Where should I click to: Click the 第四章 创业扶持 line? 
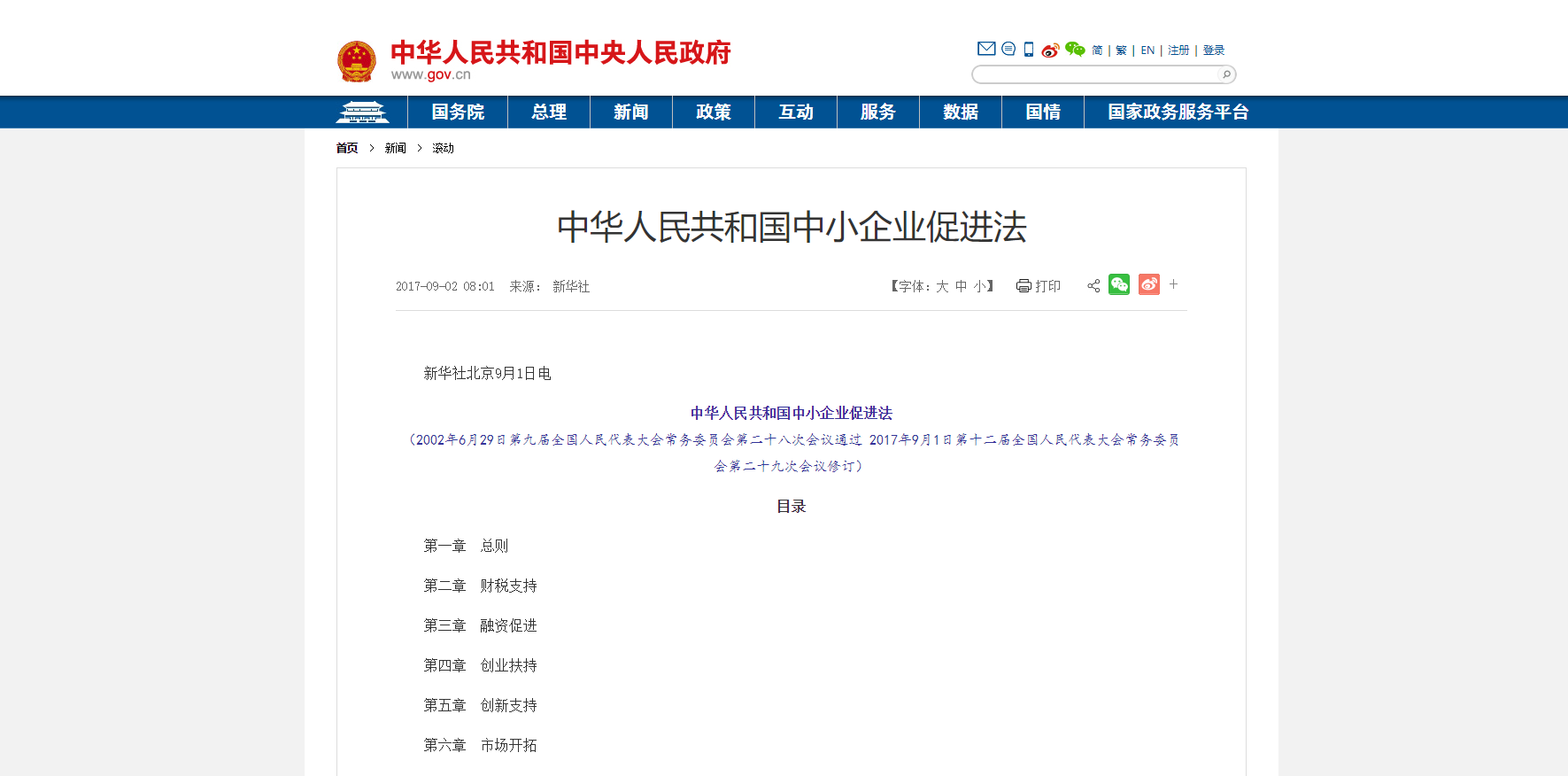coord(480,665)
